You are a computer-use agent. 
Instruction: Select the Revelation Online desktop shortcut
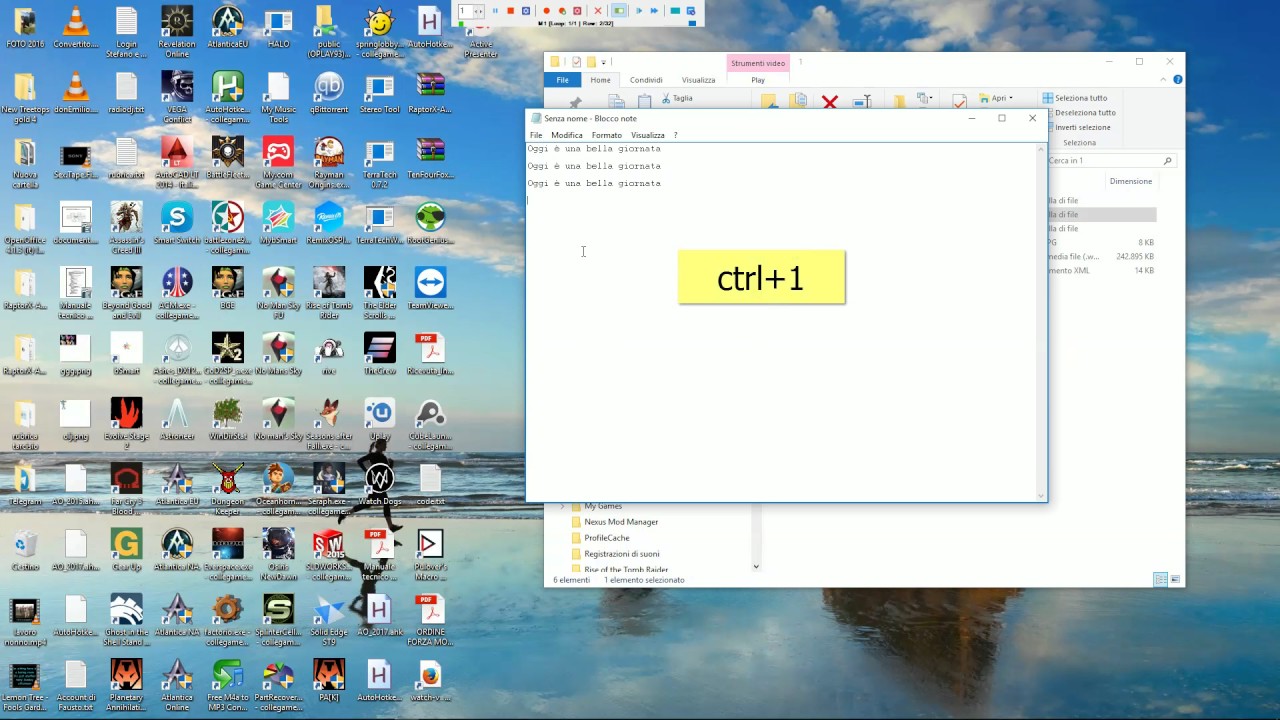tap(177, 32)
